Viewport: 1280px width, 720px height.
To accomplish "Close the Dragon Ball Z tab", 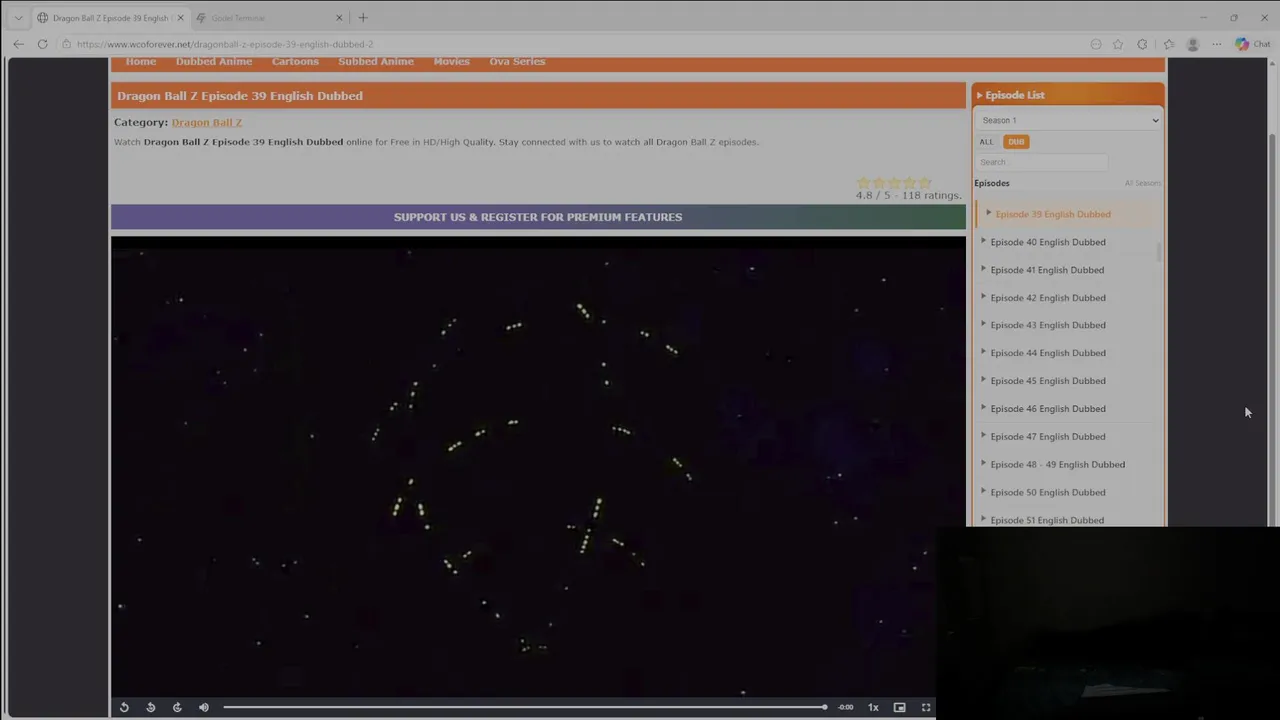I will tap(180, 18).
